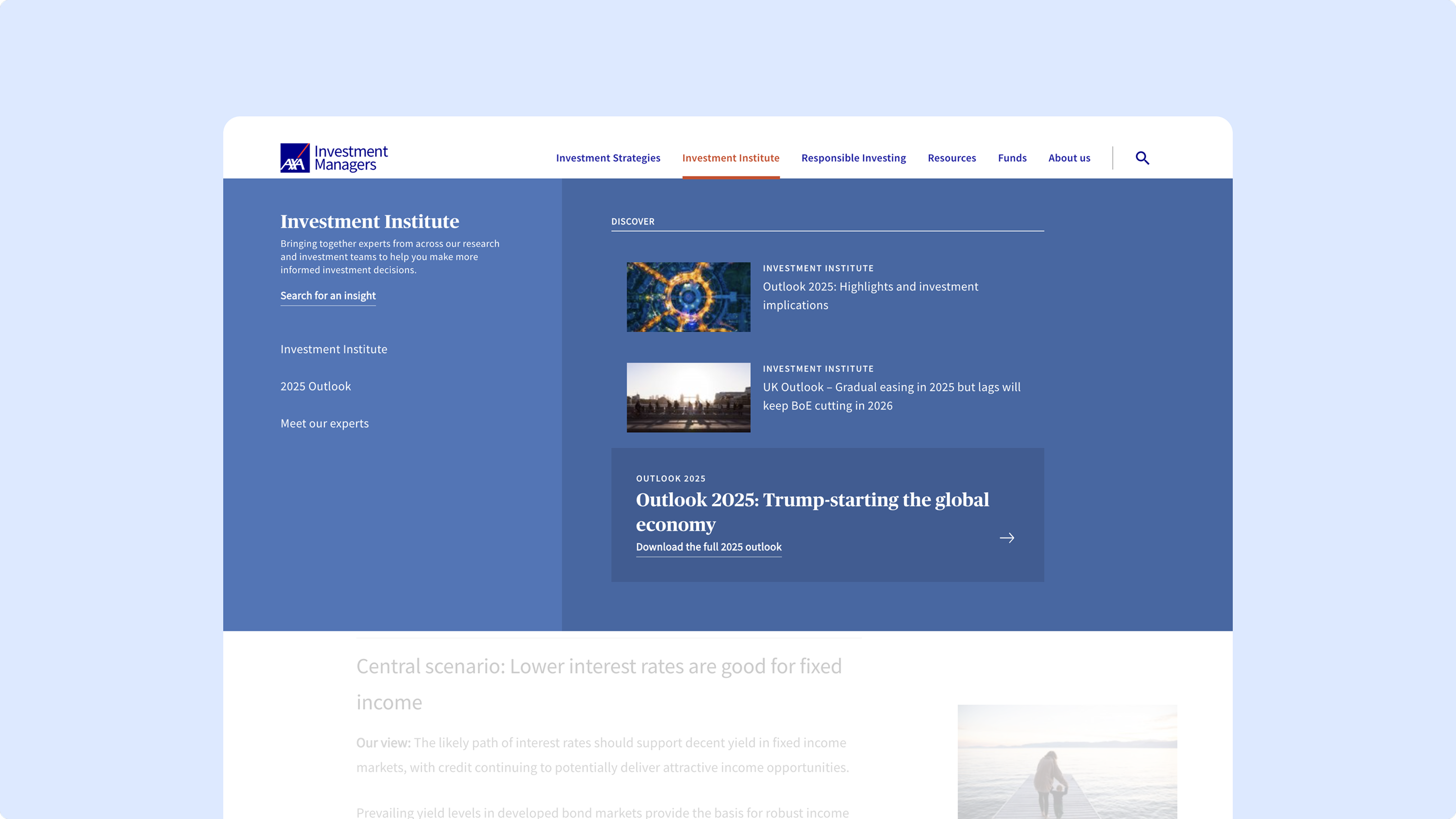Open the About us menu
1456x819 pixels.
coord(1069,158)
